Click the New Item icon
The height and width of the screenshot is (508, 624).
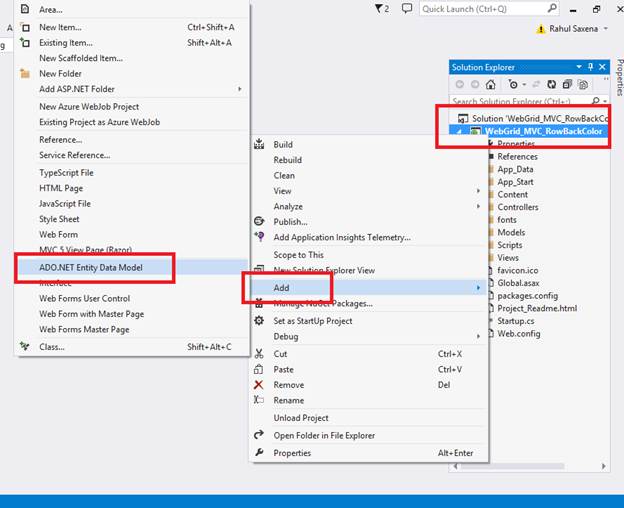[25, 27]
